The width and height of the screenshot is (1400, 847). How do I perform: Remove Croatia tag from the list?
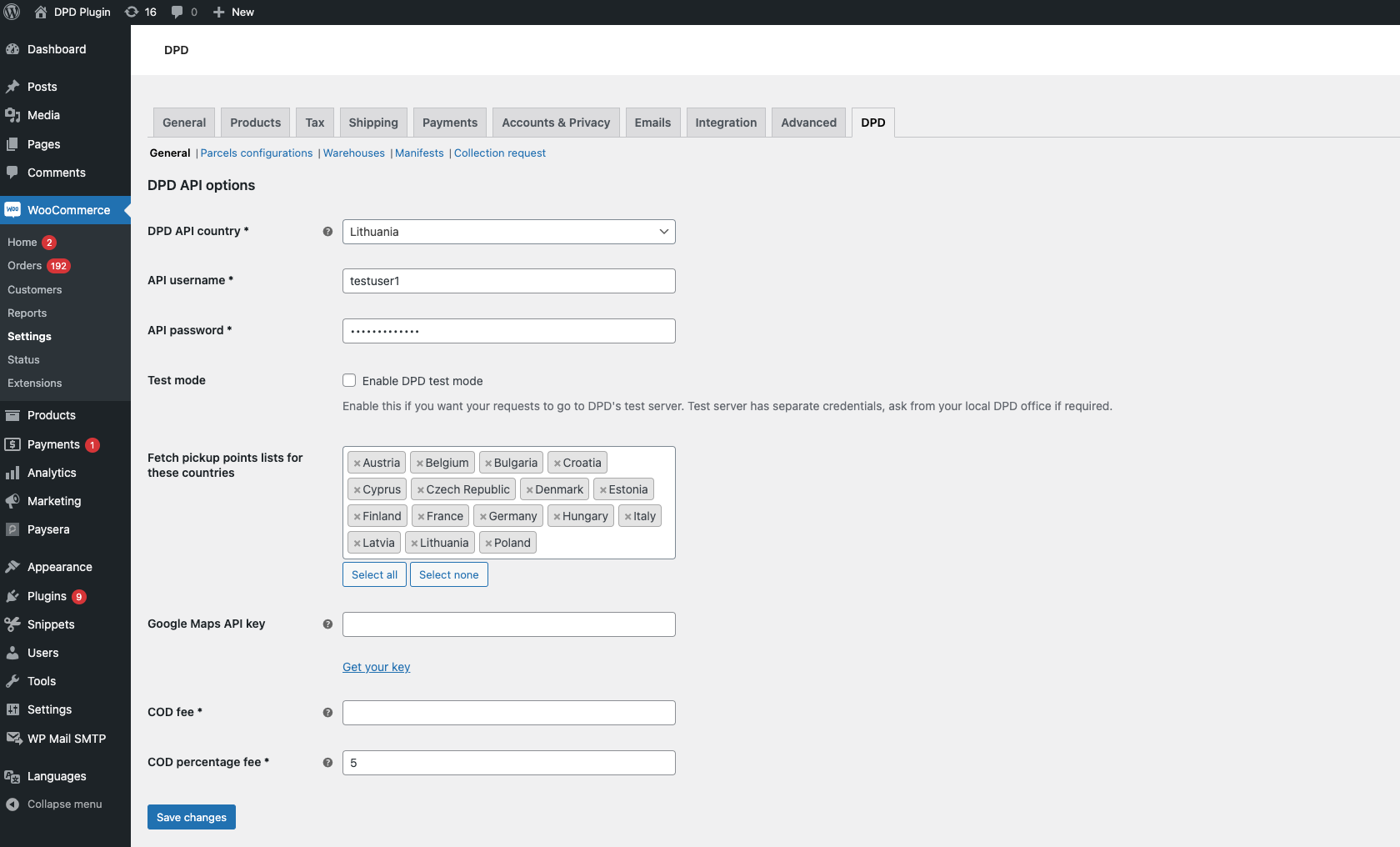[557, 464]
